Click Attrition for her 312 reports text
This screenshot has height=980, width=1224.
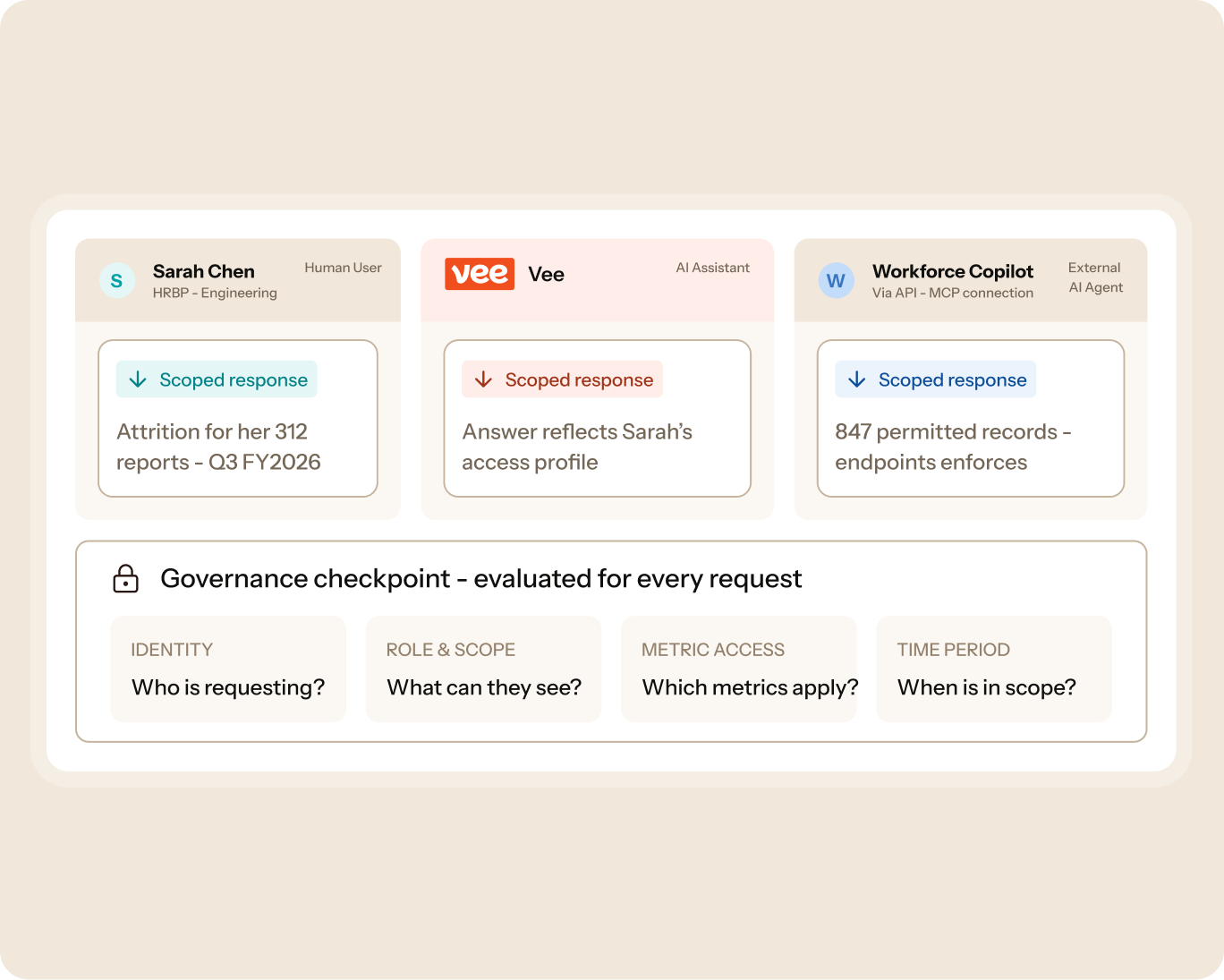(218, 447)
